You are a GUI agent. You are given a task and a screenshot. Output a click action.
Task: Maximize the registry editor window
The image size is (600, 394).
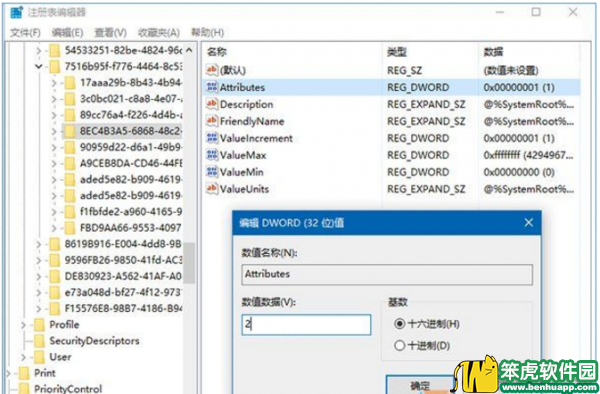click(x=536, y=12)
